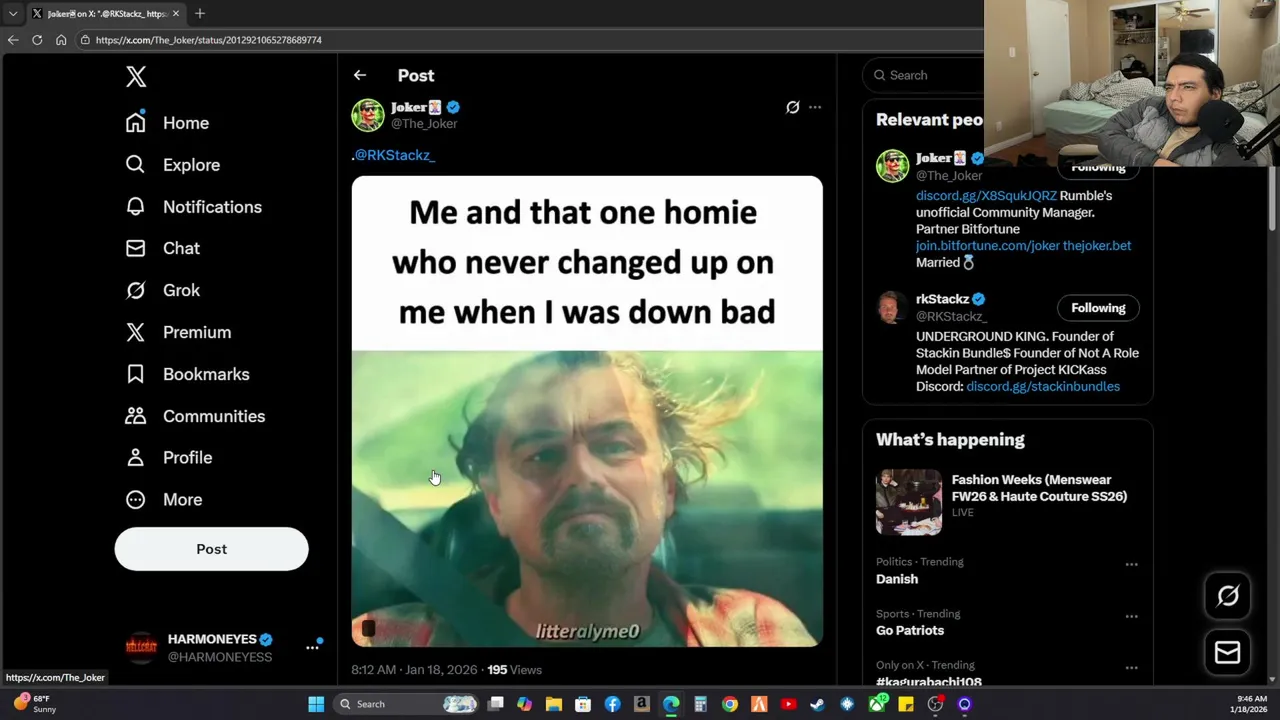Open more options for Danish trend
1280x720 pixels.
(x=1131, y=564)
